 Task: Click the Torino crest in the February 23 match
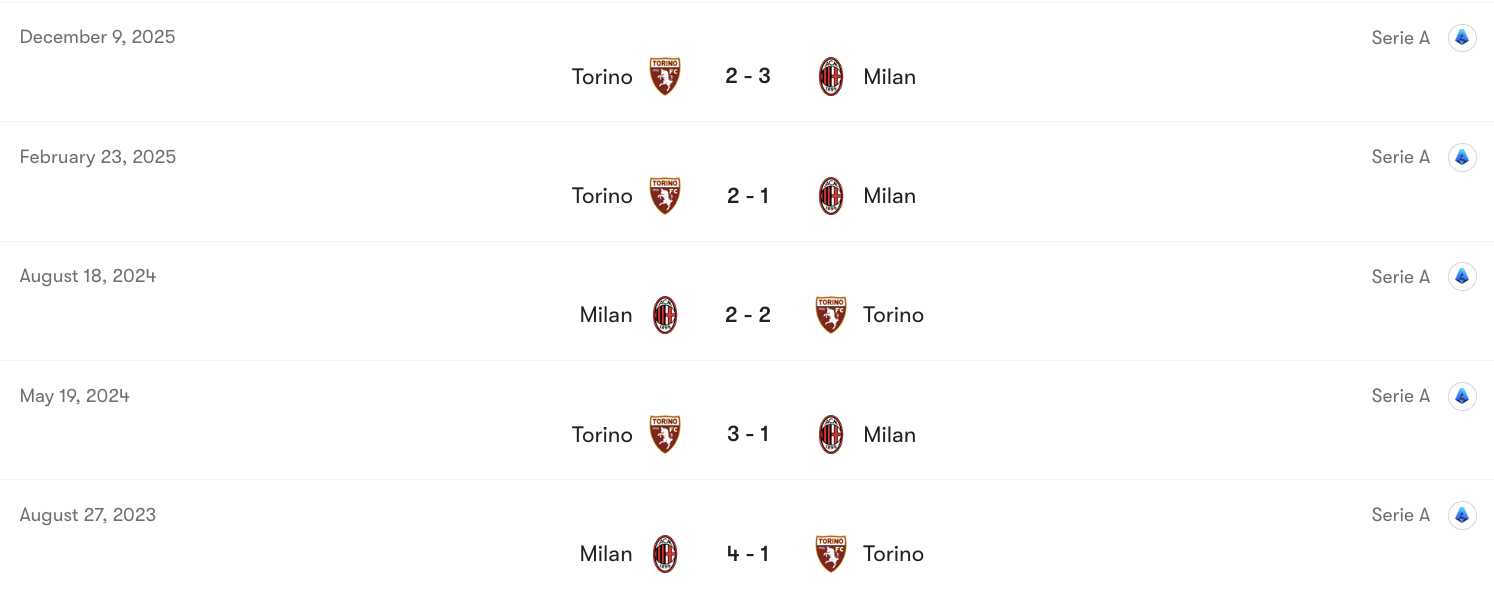tap(663, 195)
